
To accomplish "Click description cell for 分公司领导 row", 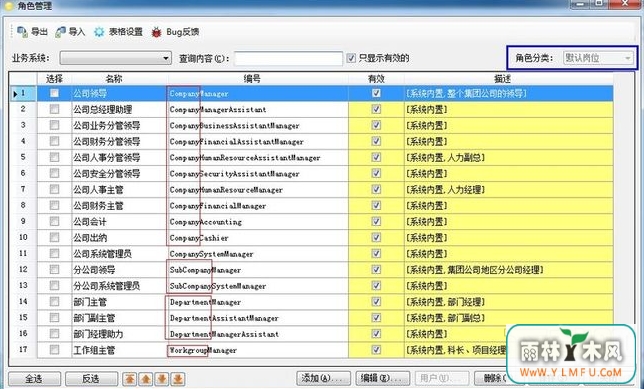I will tap(509, 270).
